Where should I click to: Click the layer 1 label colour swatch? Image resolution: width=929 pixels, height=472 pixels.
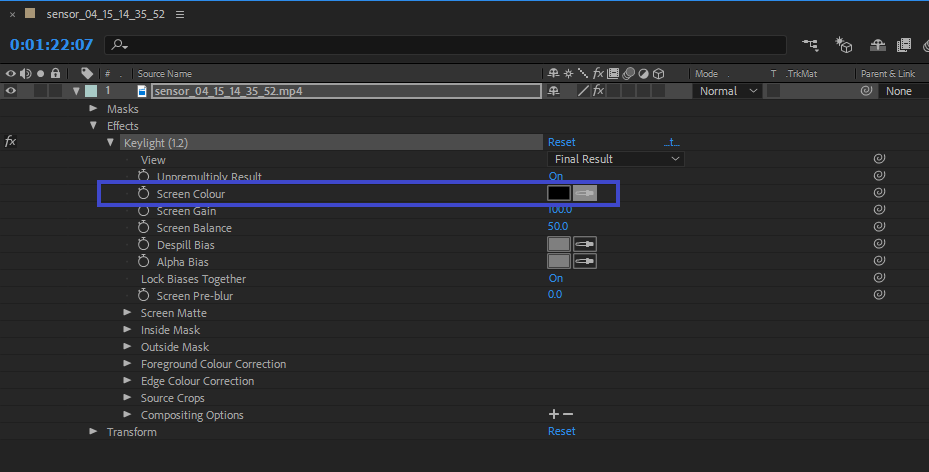[x=91, y=91]
